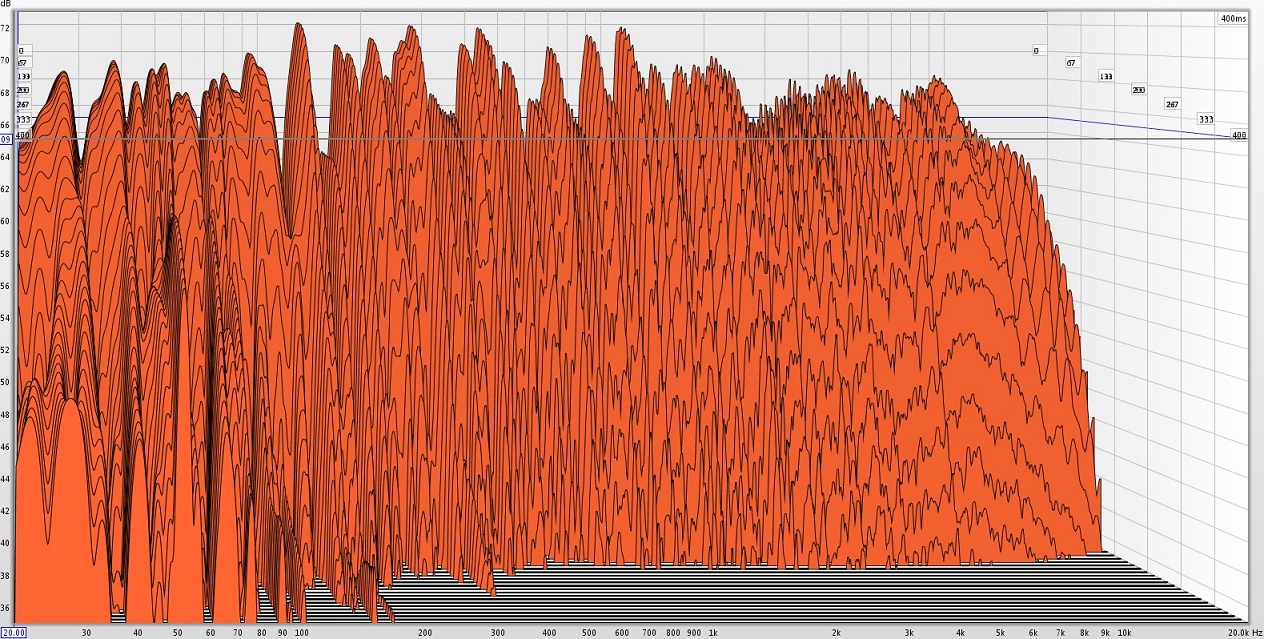
Task: Click the 10k tick on frequency axis
Action: 1124,633
